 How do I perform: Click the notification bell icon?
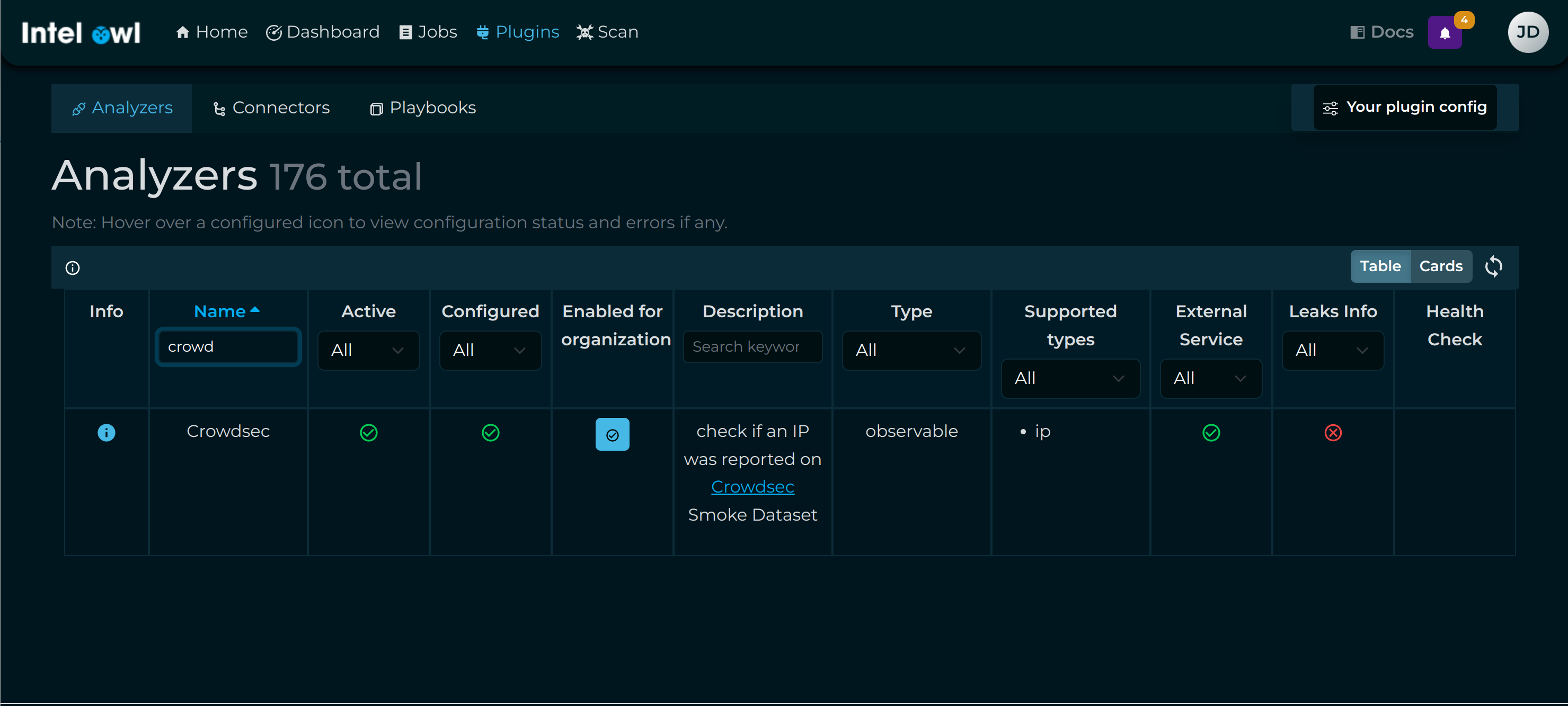tap(1445, 32)
